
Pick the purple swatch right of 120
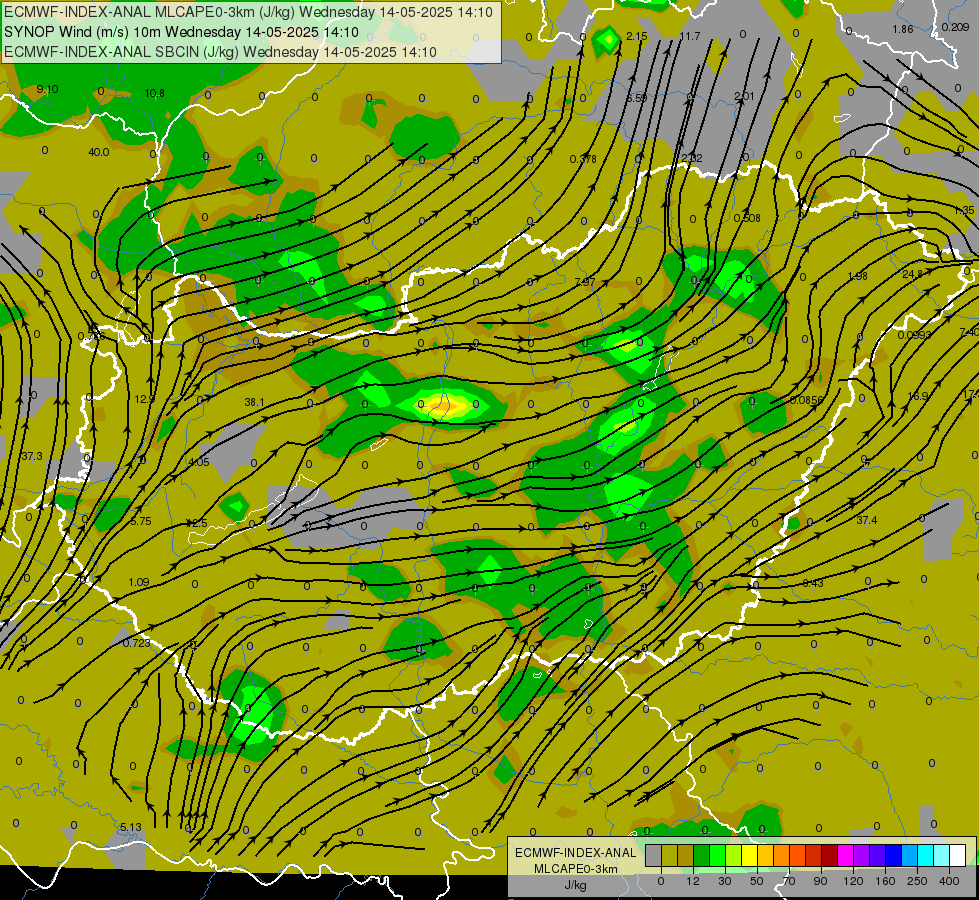click(x=862, y=855)
